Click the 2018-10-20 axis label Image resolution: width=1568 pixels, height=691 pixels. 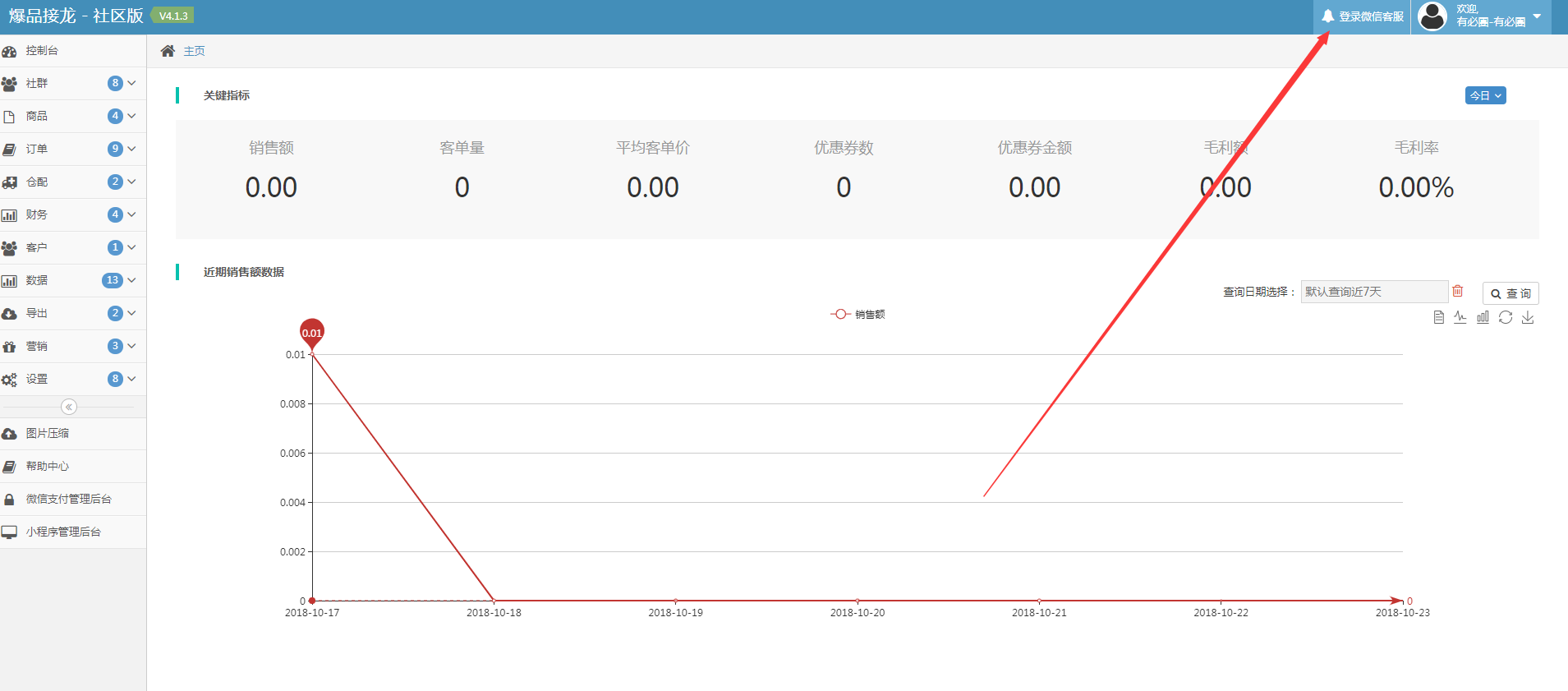tap(858, 613)
